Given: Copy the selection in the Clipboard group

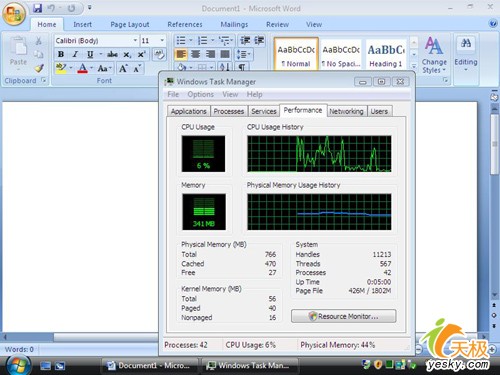Looking at the screenshot, I should coord(39,54).
